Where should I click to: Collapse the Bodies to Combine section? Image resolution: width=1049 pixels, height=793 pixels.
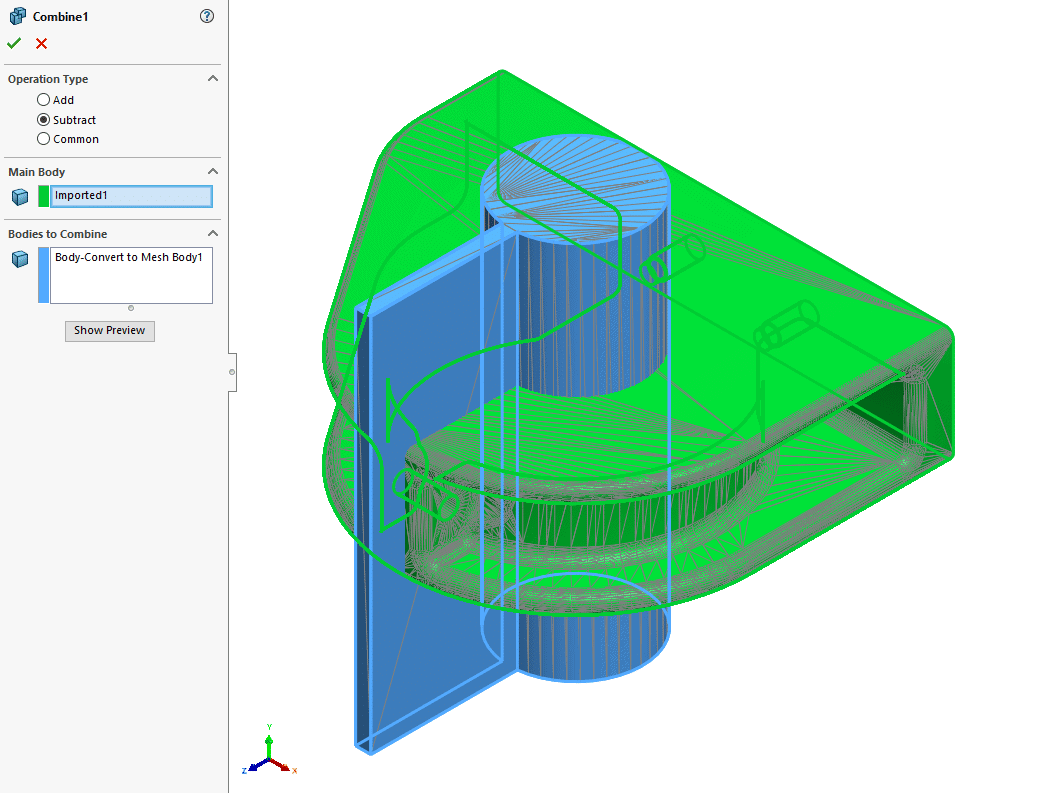(x=213, y=232)
